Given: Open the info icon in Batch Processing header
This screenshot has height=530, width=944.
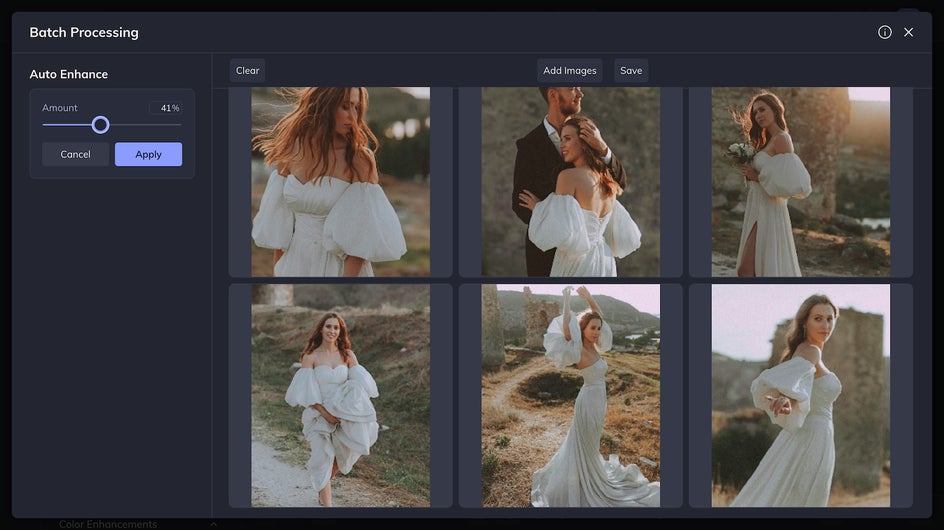Looking at the screenshot, I should [885, 32].
